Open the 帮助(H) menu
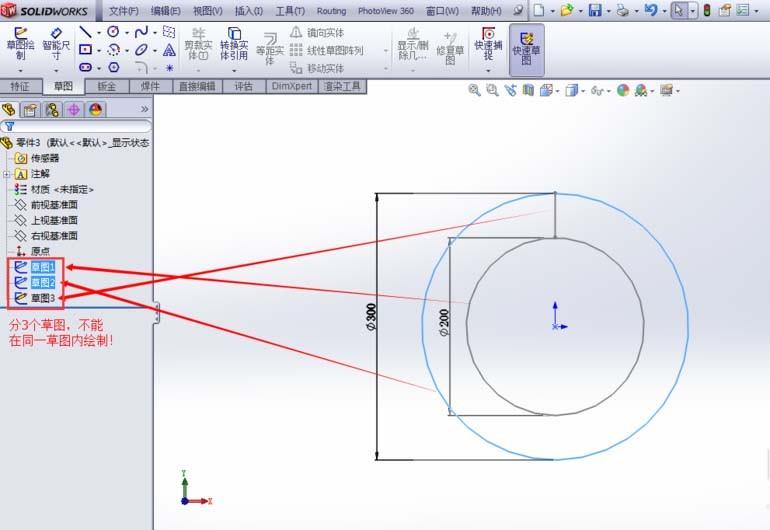This screenshot has height=530, width=770. tap(486, 11)
